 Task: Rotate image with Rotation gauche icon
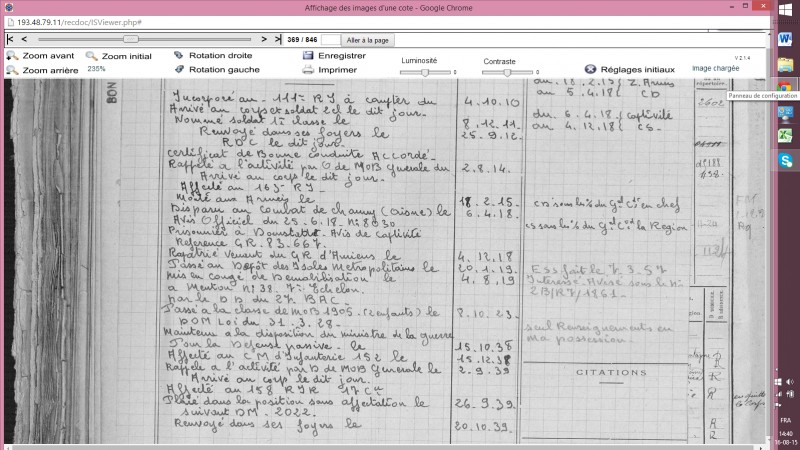click(x=179, y=69)
